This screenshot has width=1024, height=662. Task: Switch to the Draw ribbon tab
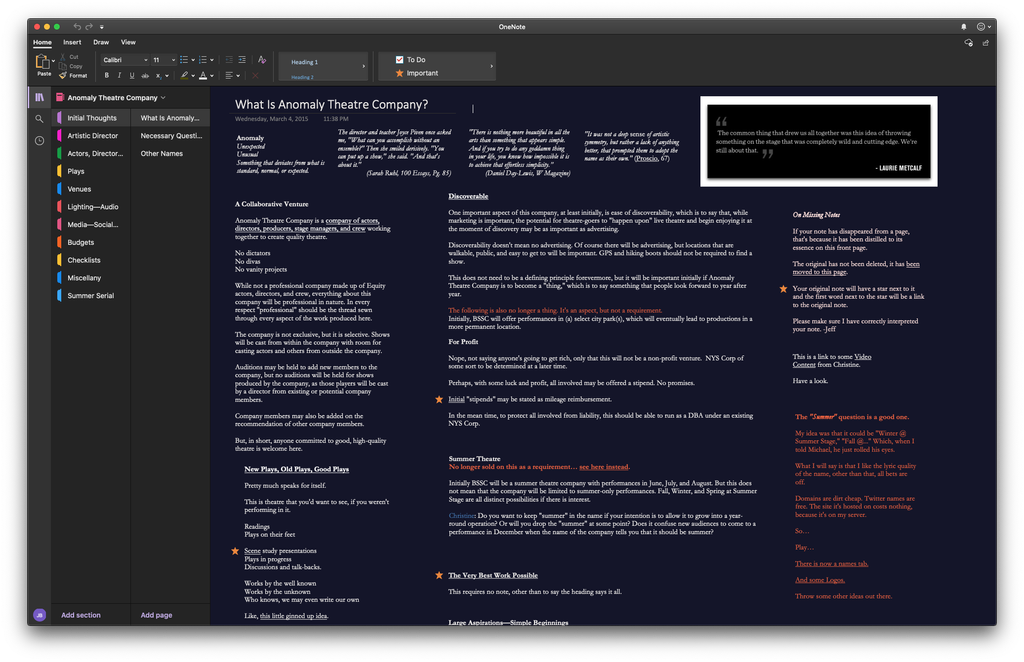(x=101, y=42)
